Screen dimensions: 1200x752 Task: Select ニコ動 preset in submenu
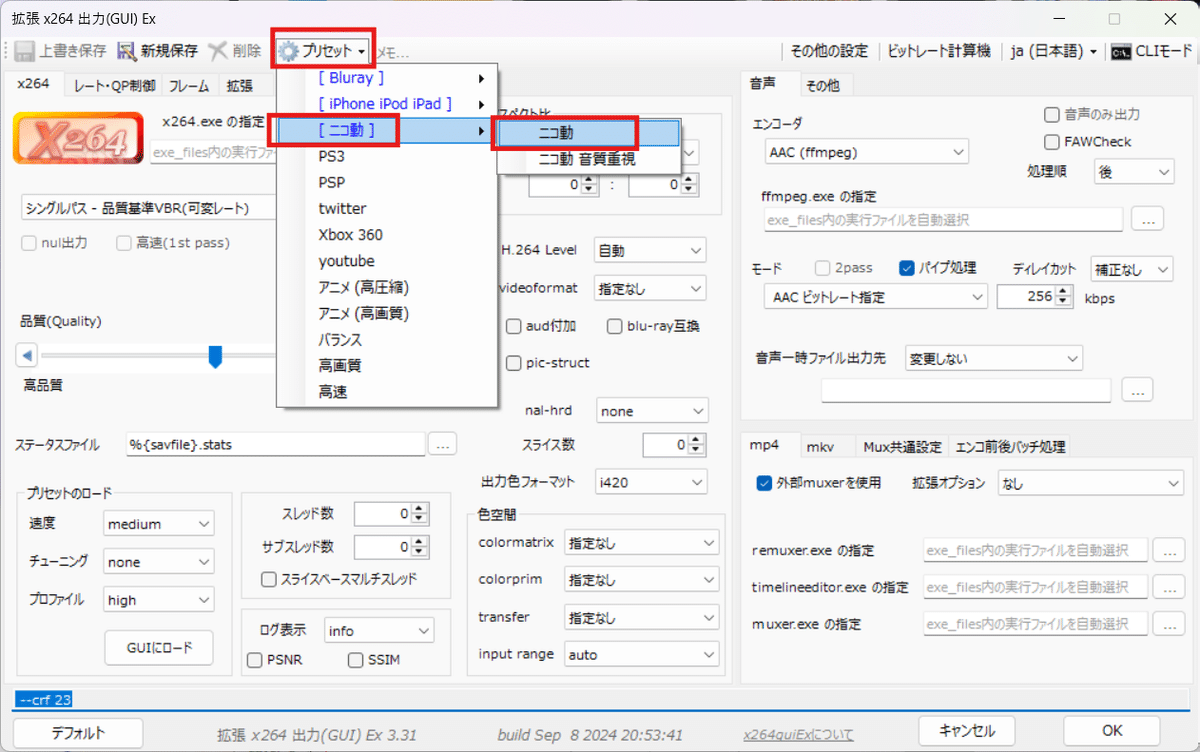tap(588, 132)
